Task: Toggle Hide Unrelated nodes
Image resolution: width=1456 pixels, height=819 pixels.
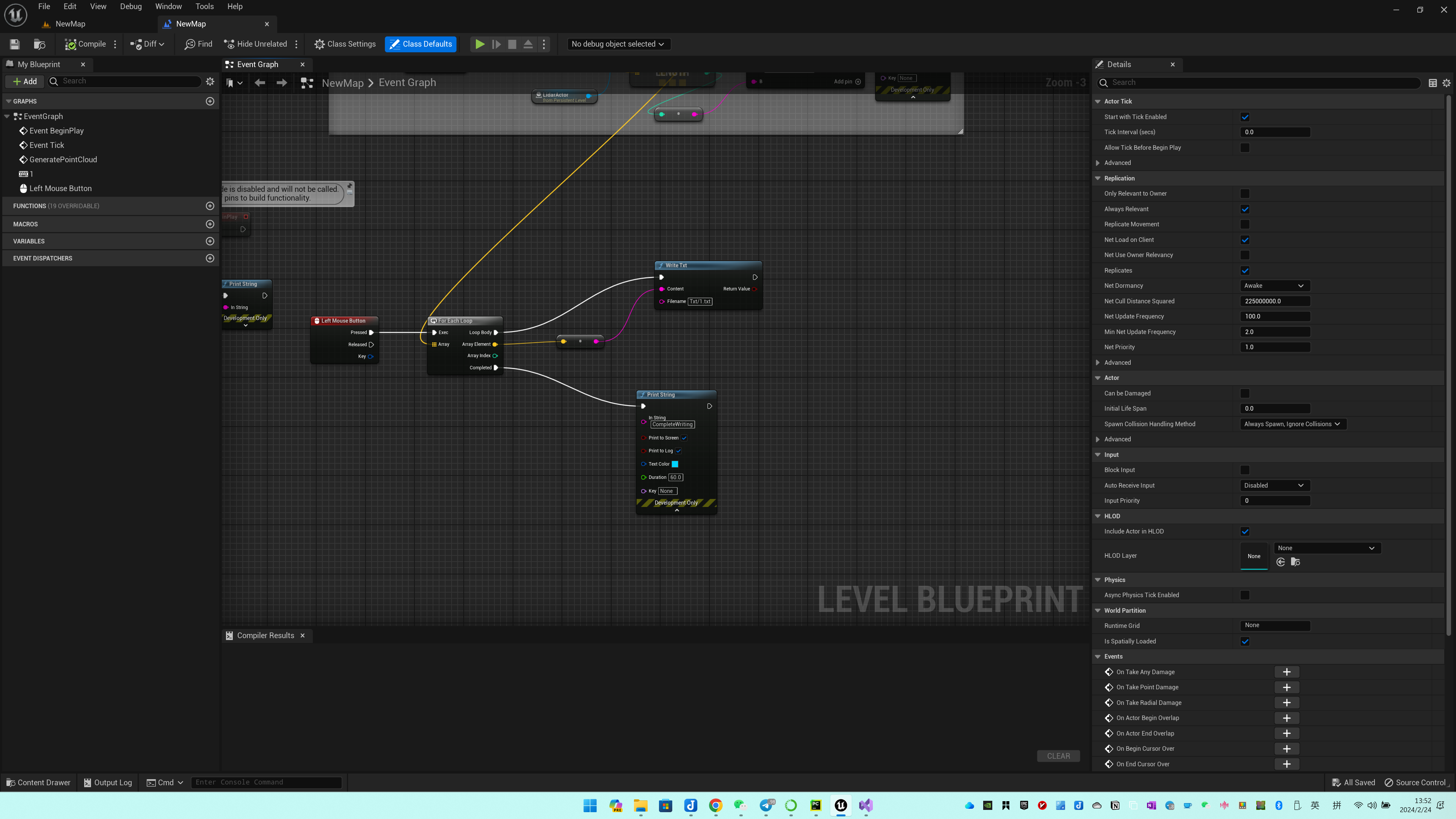Action: coord(256,44)
